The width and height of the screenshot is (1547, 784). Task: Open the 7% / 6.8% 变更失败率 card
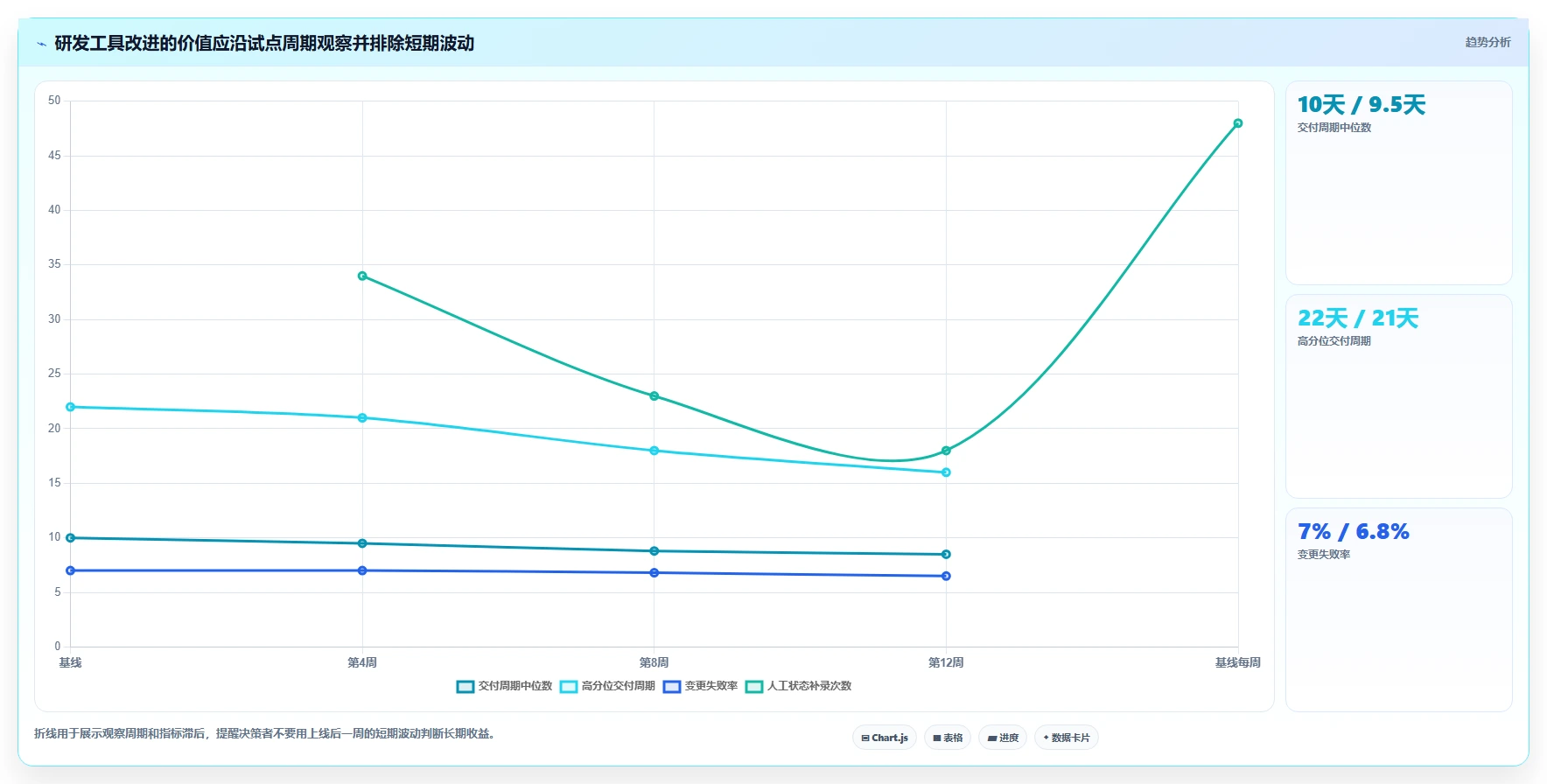1398,610
